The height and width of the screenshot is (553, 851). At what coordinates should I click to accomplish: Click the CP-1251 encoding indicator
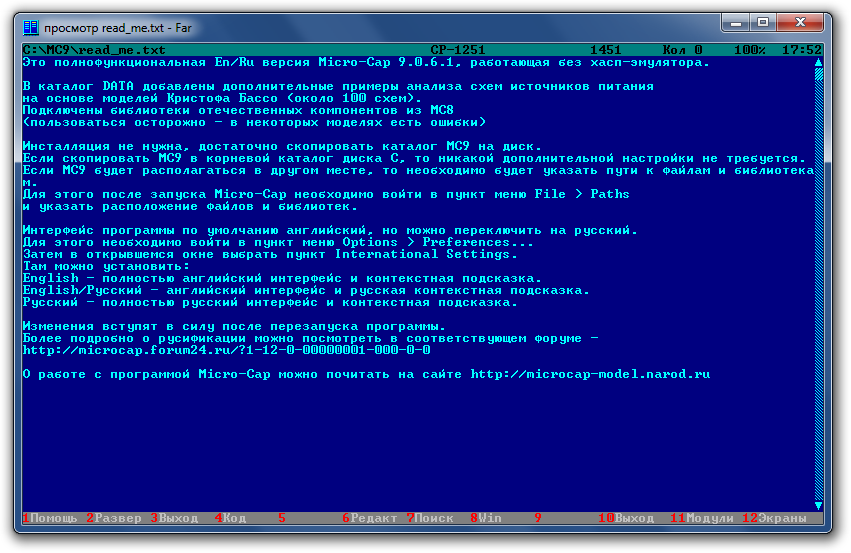[x=458, y=50]
